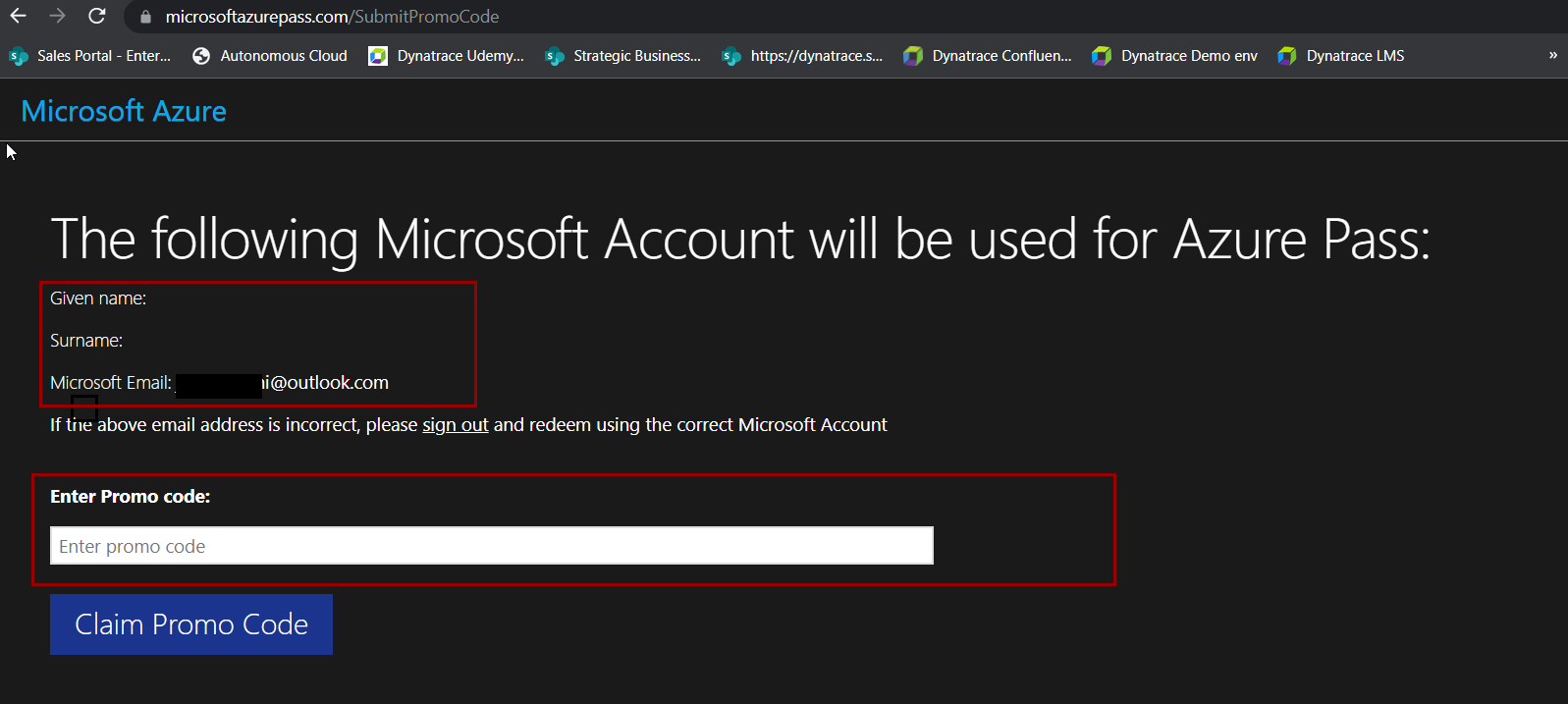
Task: Follow the sign out link
Action: tap(455, 425)
